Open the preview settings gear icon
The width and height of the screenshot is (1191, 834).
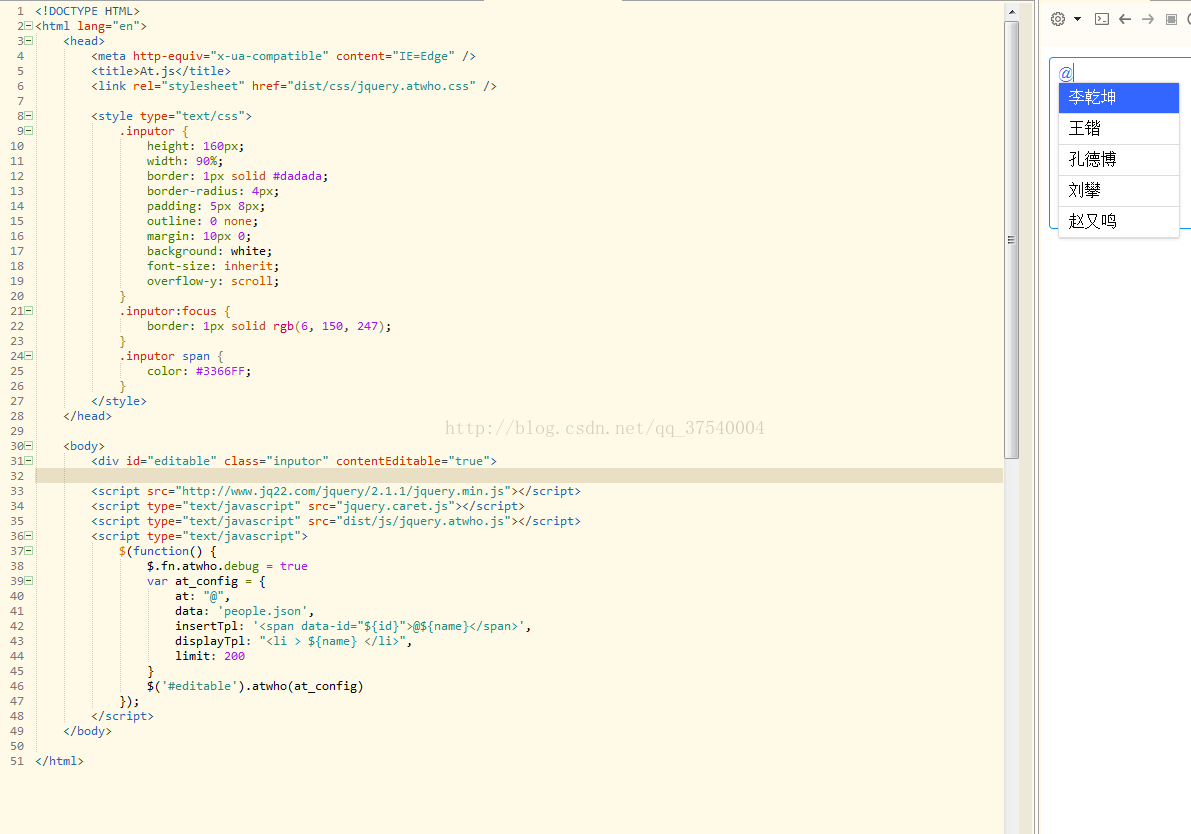[x=1057, y=19]
